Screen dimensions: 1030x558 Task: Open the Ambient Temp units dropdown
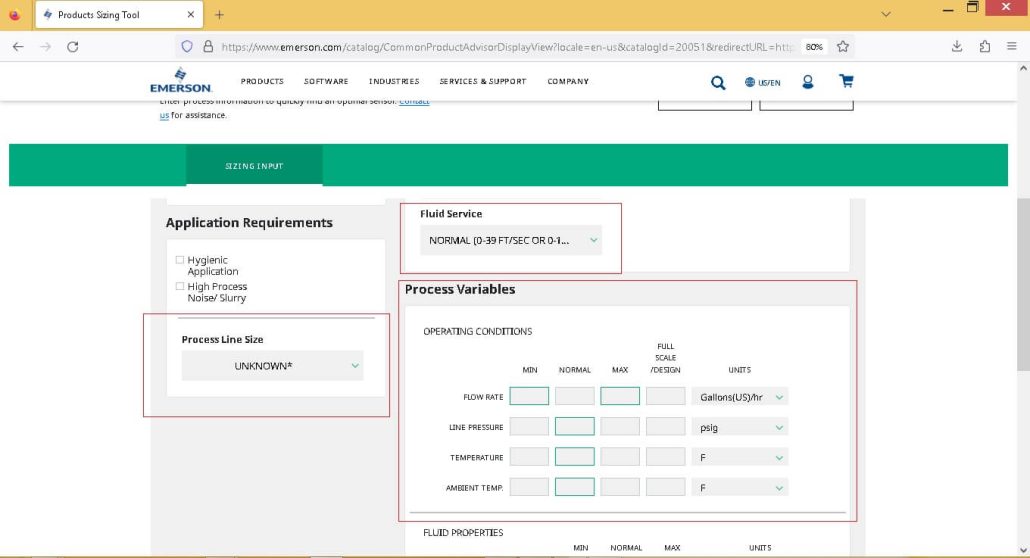740,488
